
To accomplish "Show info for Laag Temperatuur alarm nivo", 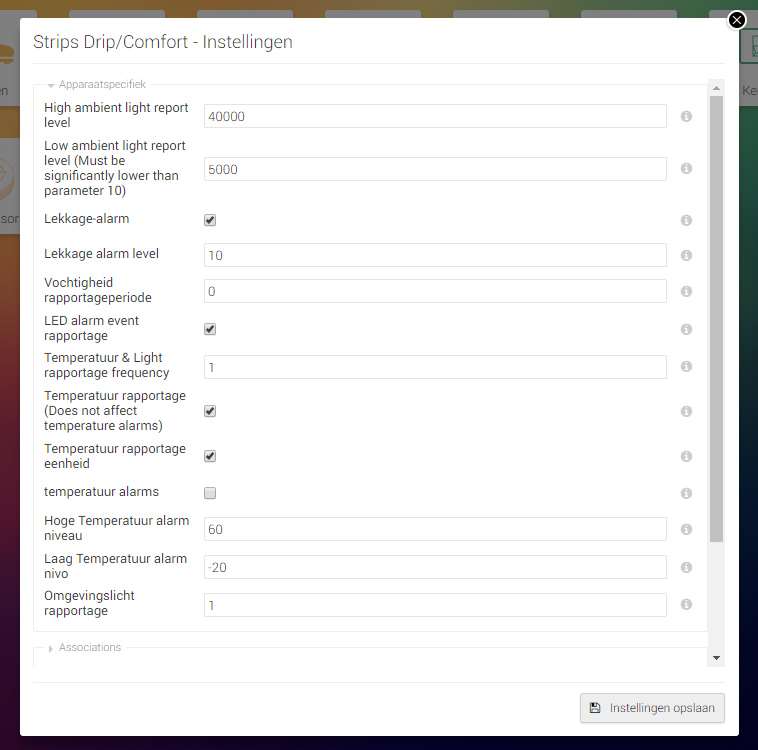I will tap(686, 567).
